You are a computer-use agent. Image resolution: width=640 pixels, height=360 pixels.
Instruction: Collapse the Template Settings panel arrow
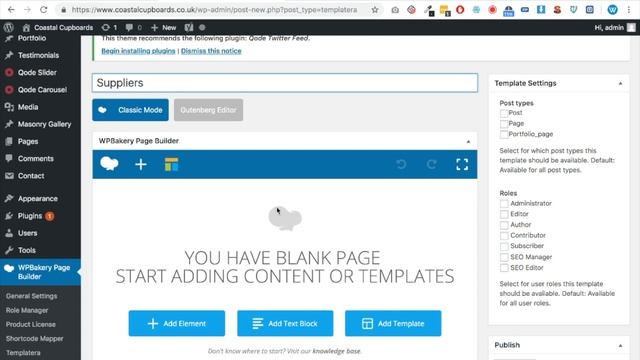620,83
